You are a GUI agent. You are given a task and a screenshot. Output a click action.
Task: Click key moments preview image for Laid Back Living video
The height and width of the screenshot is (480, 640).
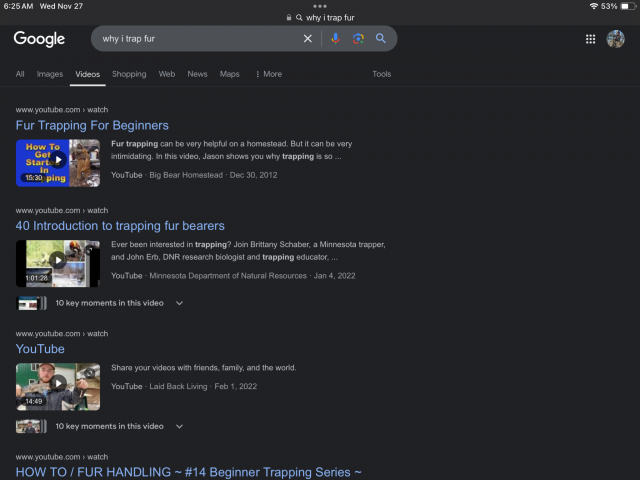(x=31, y=427)
